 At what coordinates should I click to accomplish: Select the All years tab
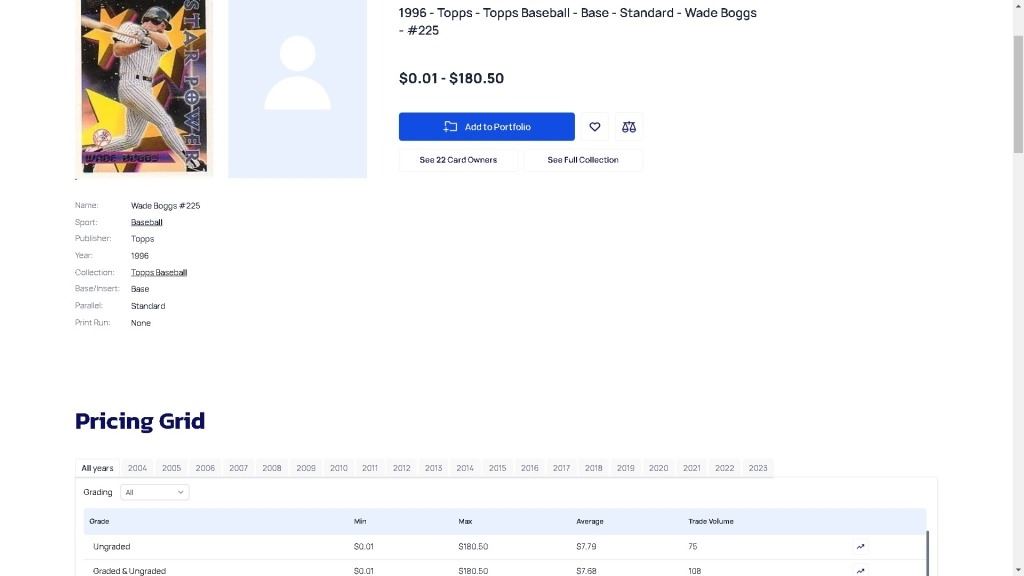coord(97,468)
